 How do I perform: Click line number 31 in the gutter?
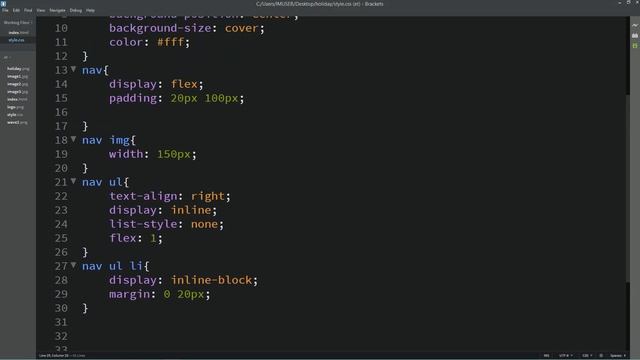[x=61, y=322]
